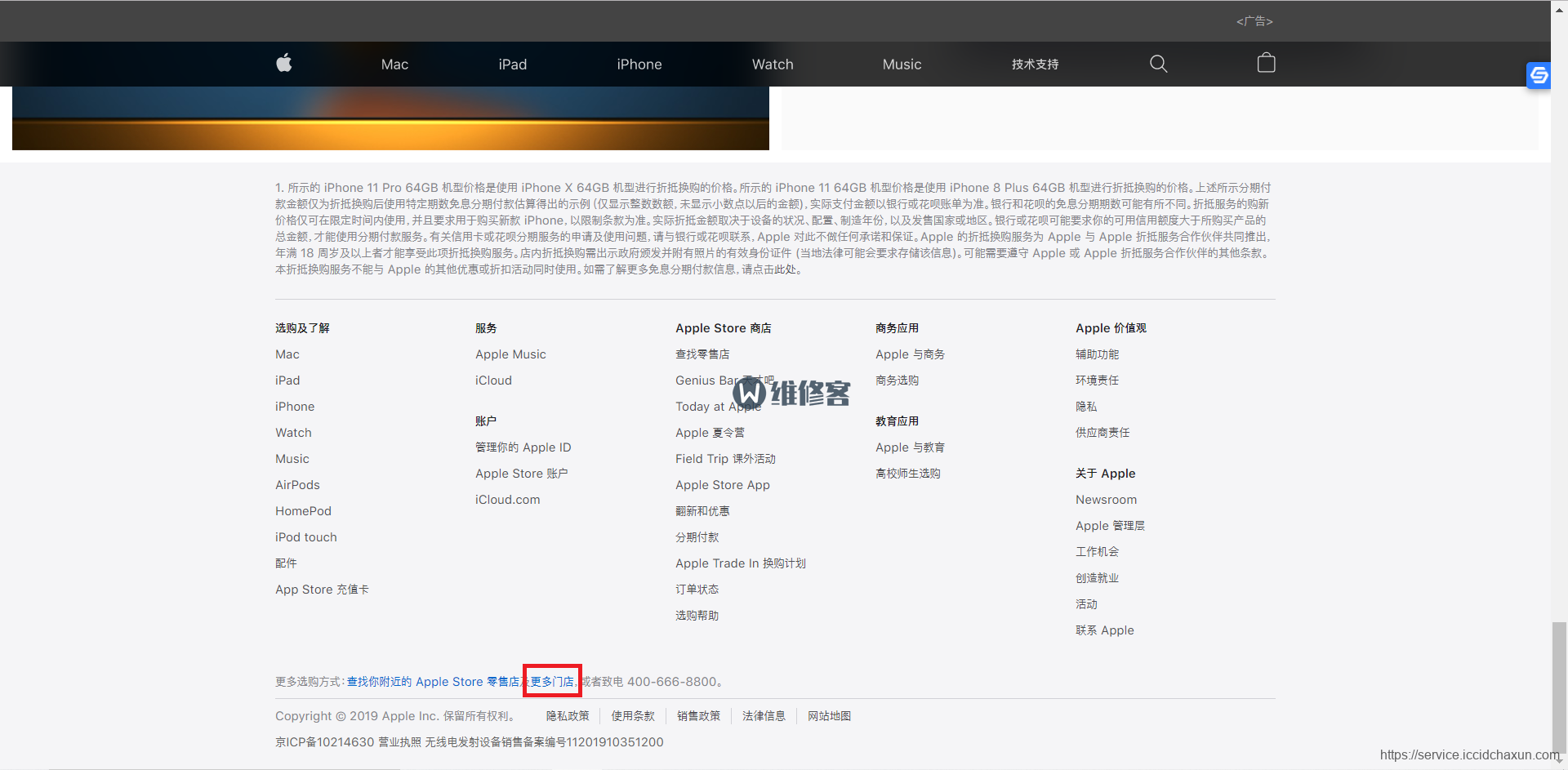
Task: Open 法律信息 in bottom bar
Action: tap(764, 716)
